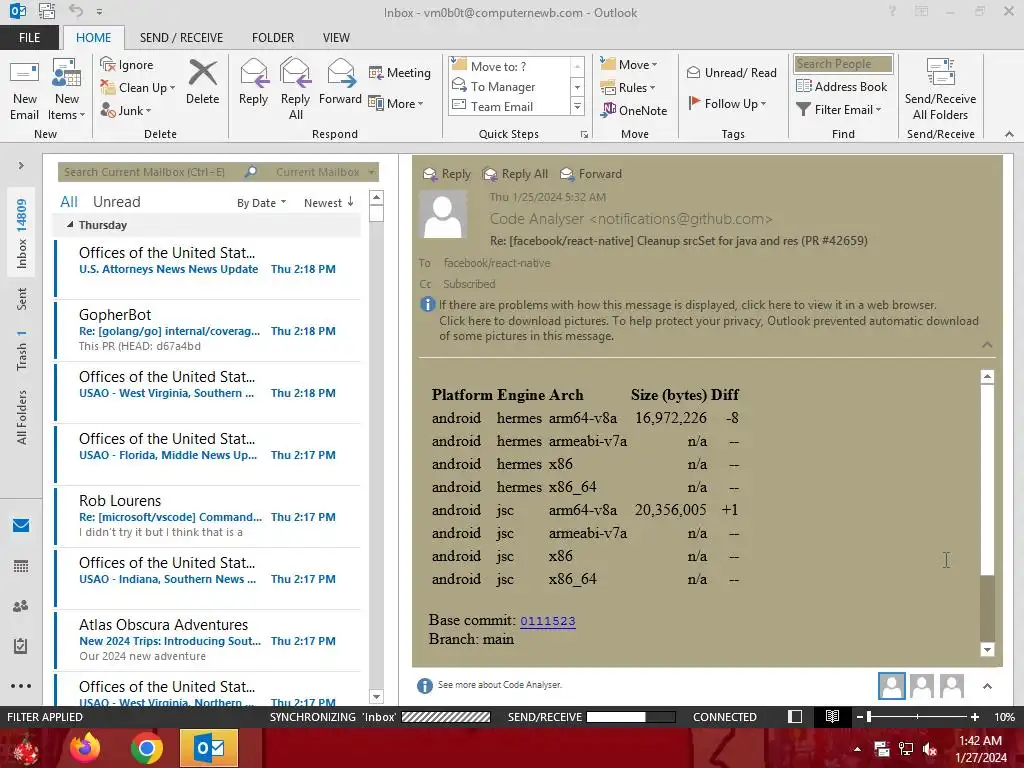The width and height of the screenshot is (1024, 768).
Task: Open Trash folder
Action: coord(22,350)
